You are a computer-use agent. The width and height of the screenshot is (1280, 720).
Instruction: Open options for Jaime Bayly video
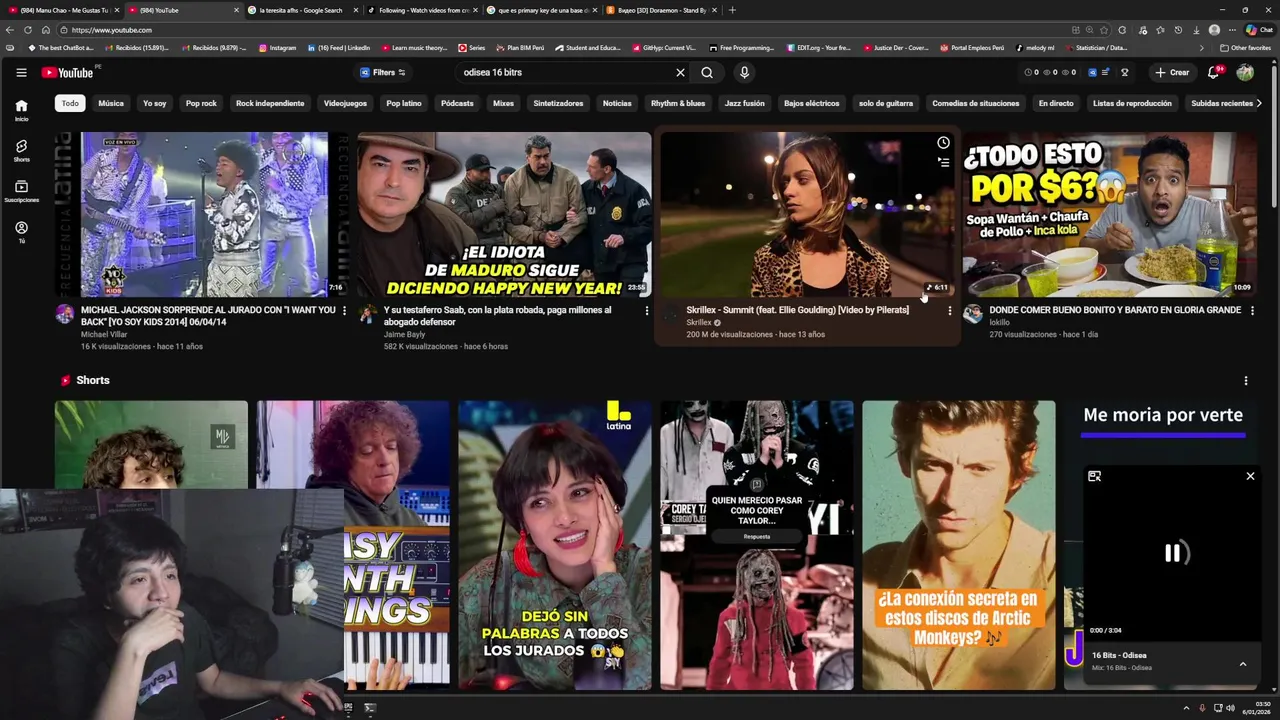pyautogui.click(x=647, y=311)
